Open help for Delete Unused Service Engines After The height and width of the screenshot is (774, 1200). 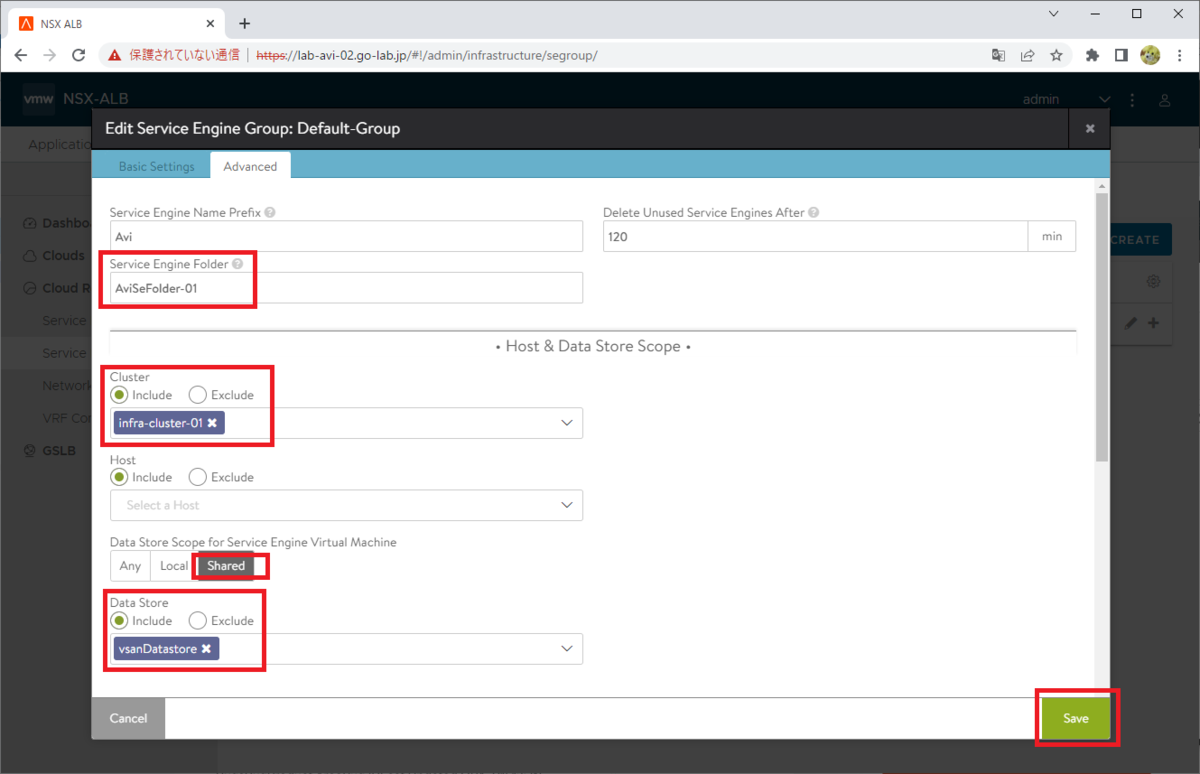click(813, 213)
